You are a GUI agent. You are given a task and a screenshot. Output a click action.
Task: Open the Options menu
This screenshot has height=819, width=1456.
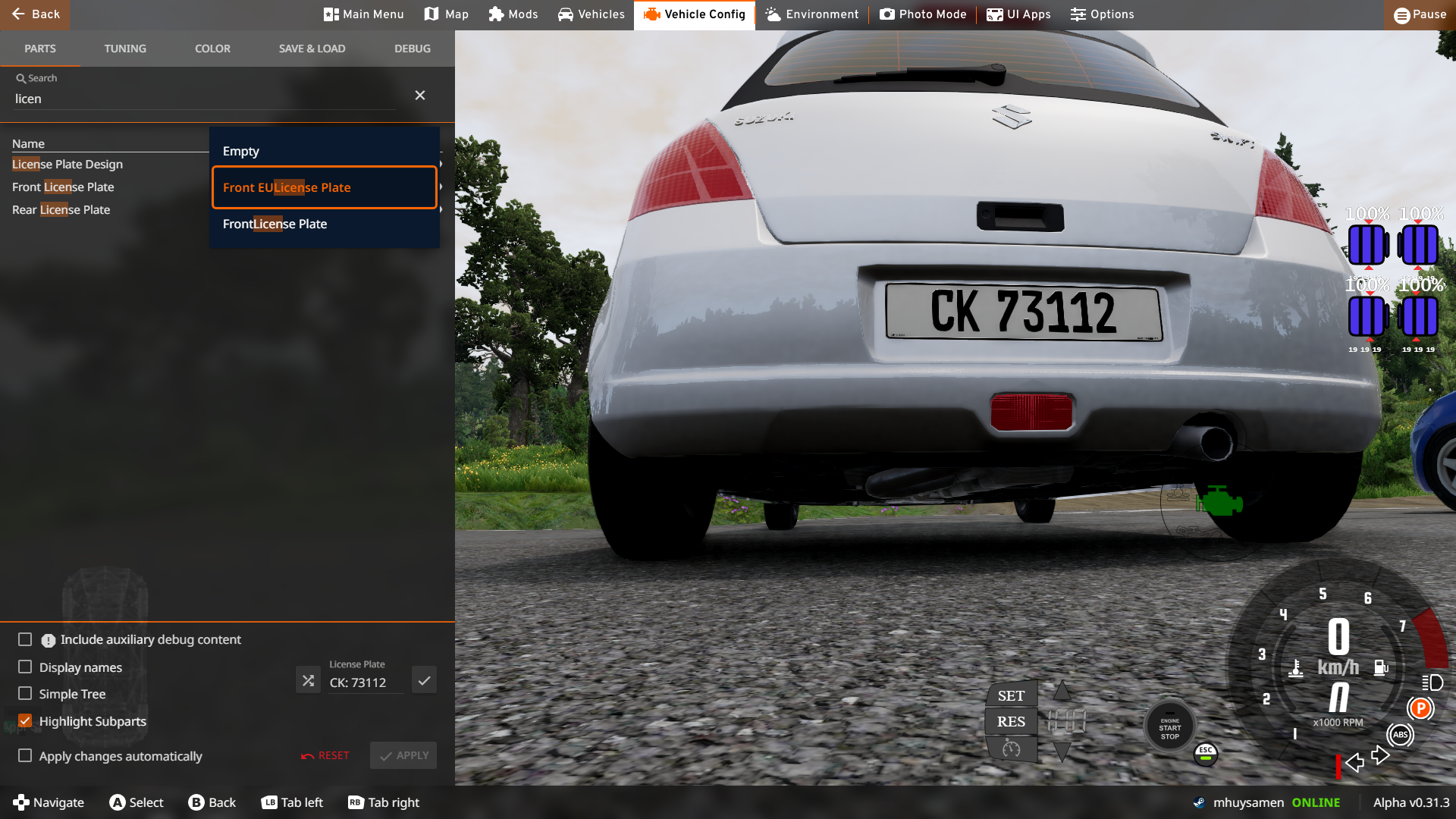click(x=1103, y=14)
